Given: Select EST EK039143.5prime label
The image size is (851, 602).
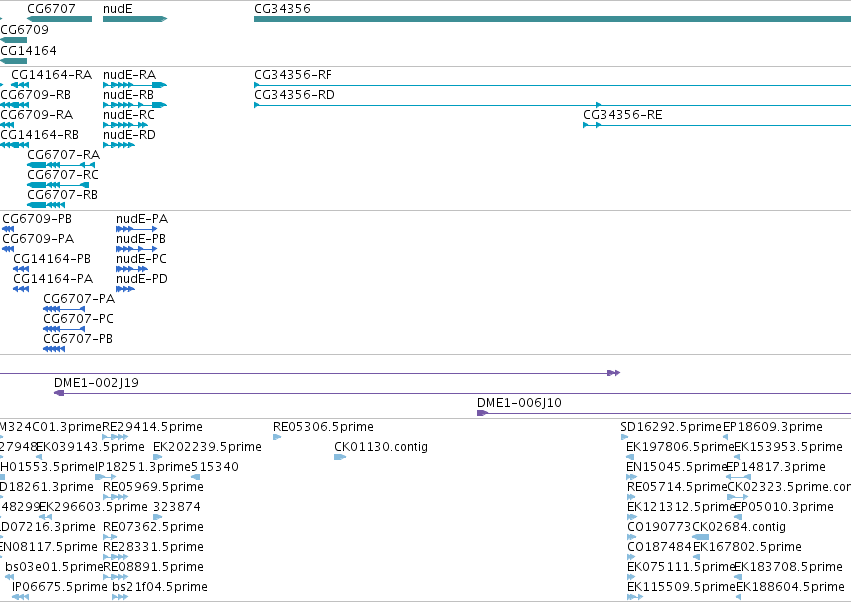Looking at the screenshot, I should [91, 447].
